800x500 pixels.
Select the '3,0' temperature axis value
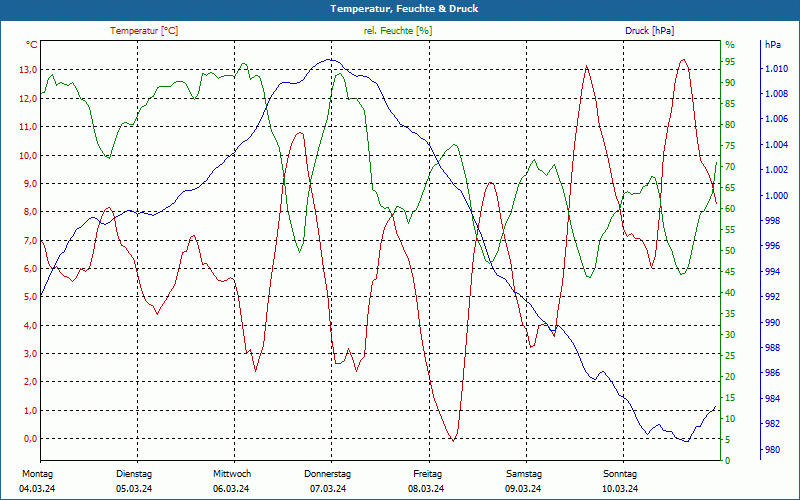pyautogui.click(x=30, y=354)
